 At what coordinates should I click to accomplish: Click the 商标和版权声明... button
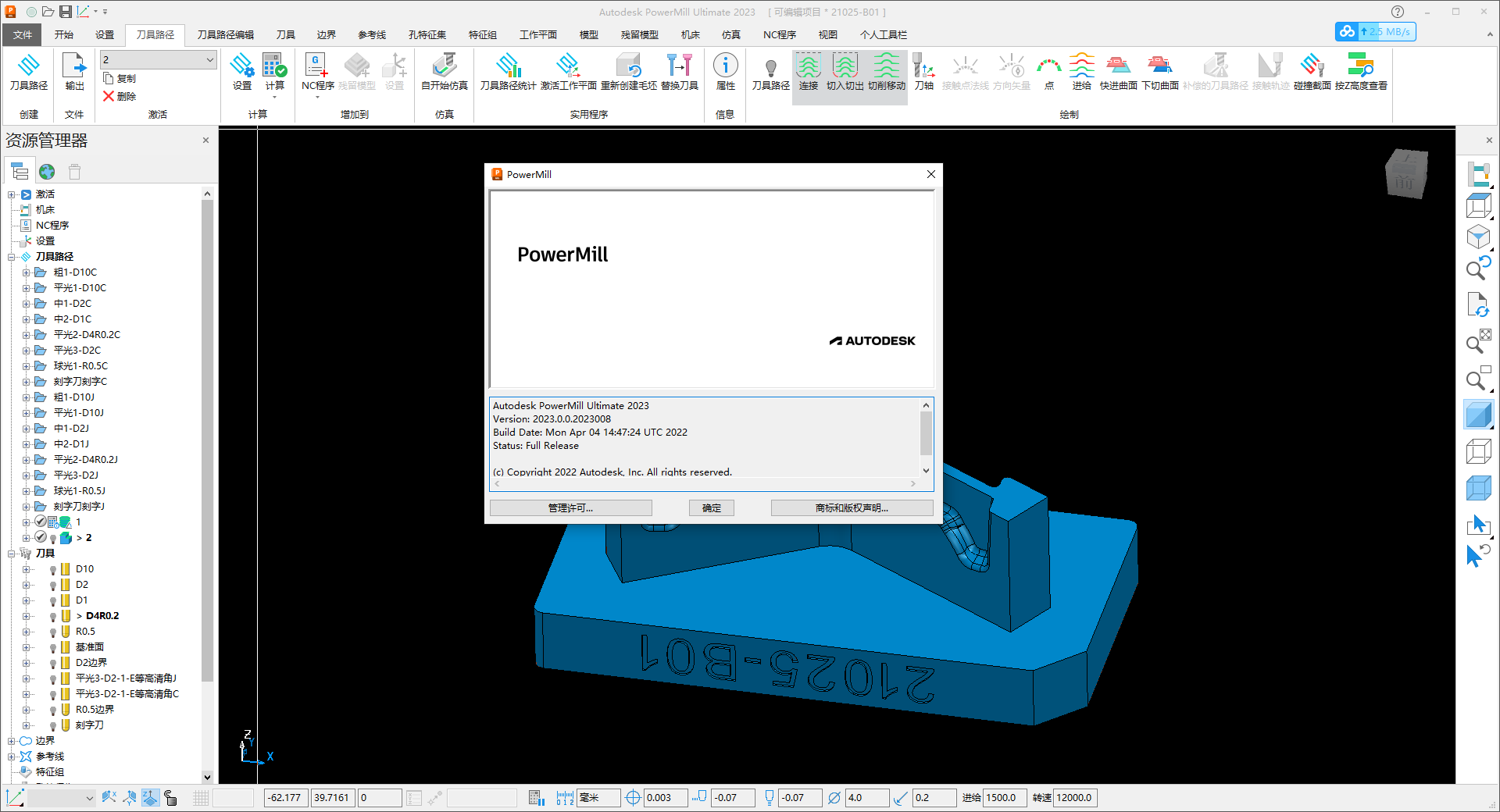pyautogui.click(x=852, y=507)
